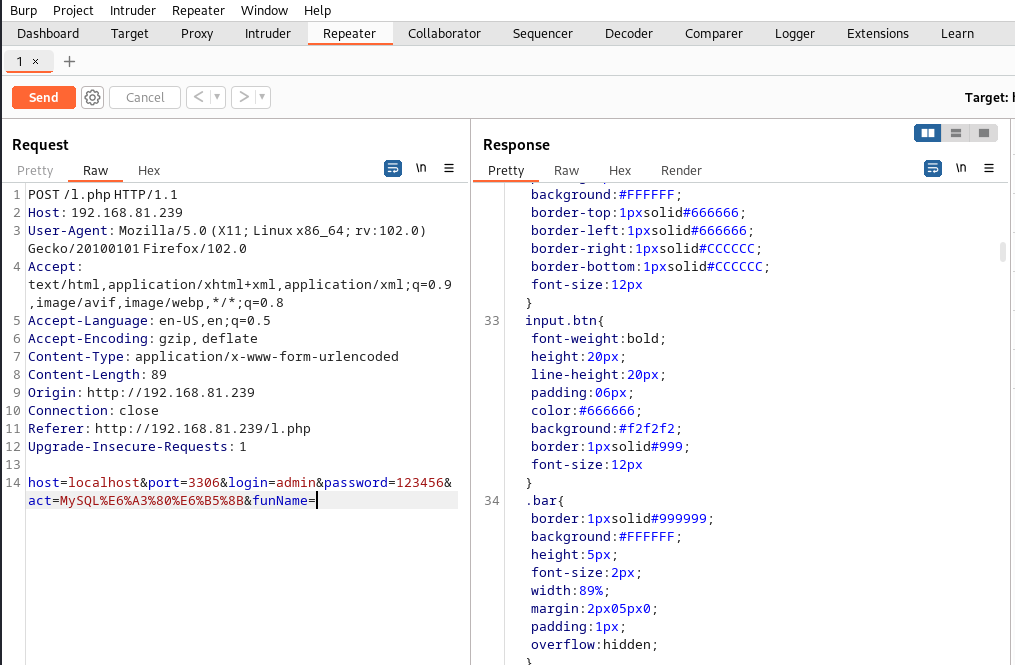
Task: Click the orange Send button
Action: tap(43, 97)
